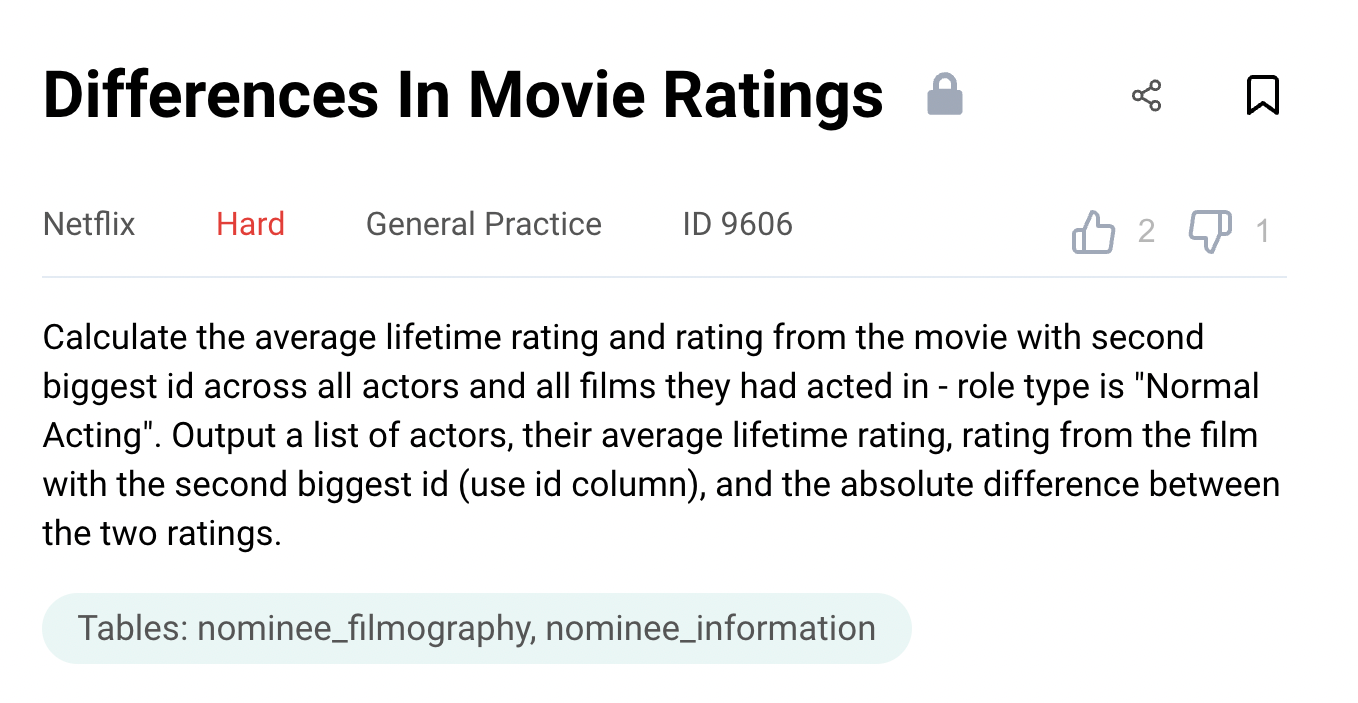
Task: Click the Differences In Movie Ratings title
Action: [x=463, y=95]
